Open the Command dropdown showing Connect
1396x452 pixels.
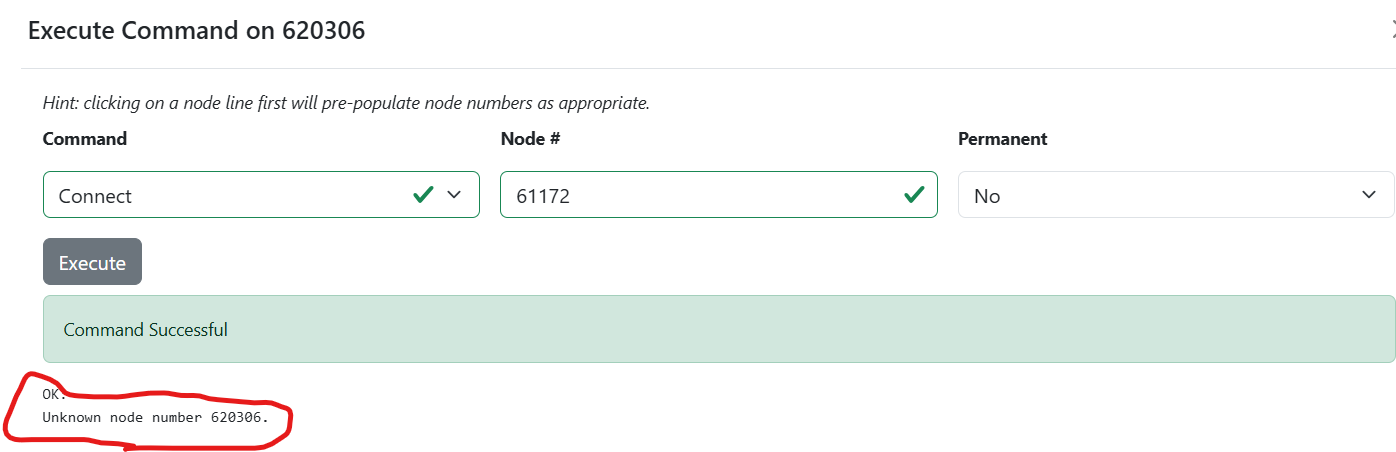pyautogui.click(x=261, y=195)
